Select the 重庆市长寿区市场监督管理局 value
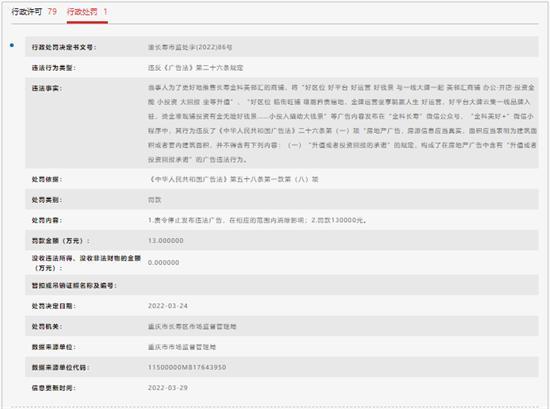 point(192,327)
